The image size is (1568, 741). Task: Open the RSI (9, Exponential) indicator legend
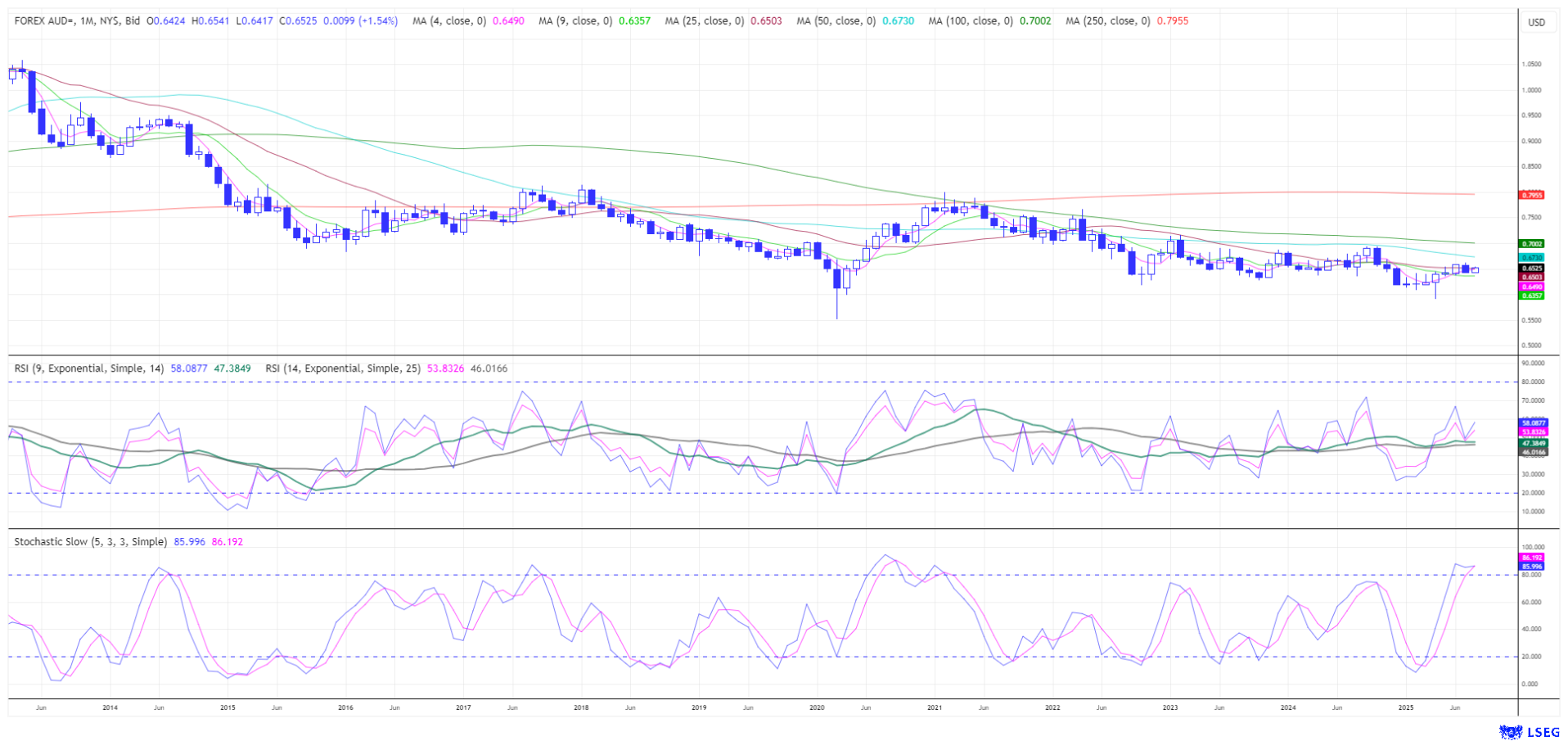[89, 368]
